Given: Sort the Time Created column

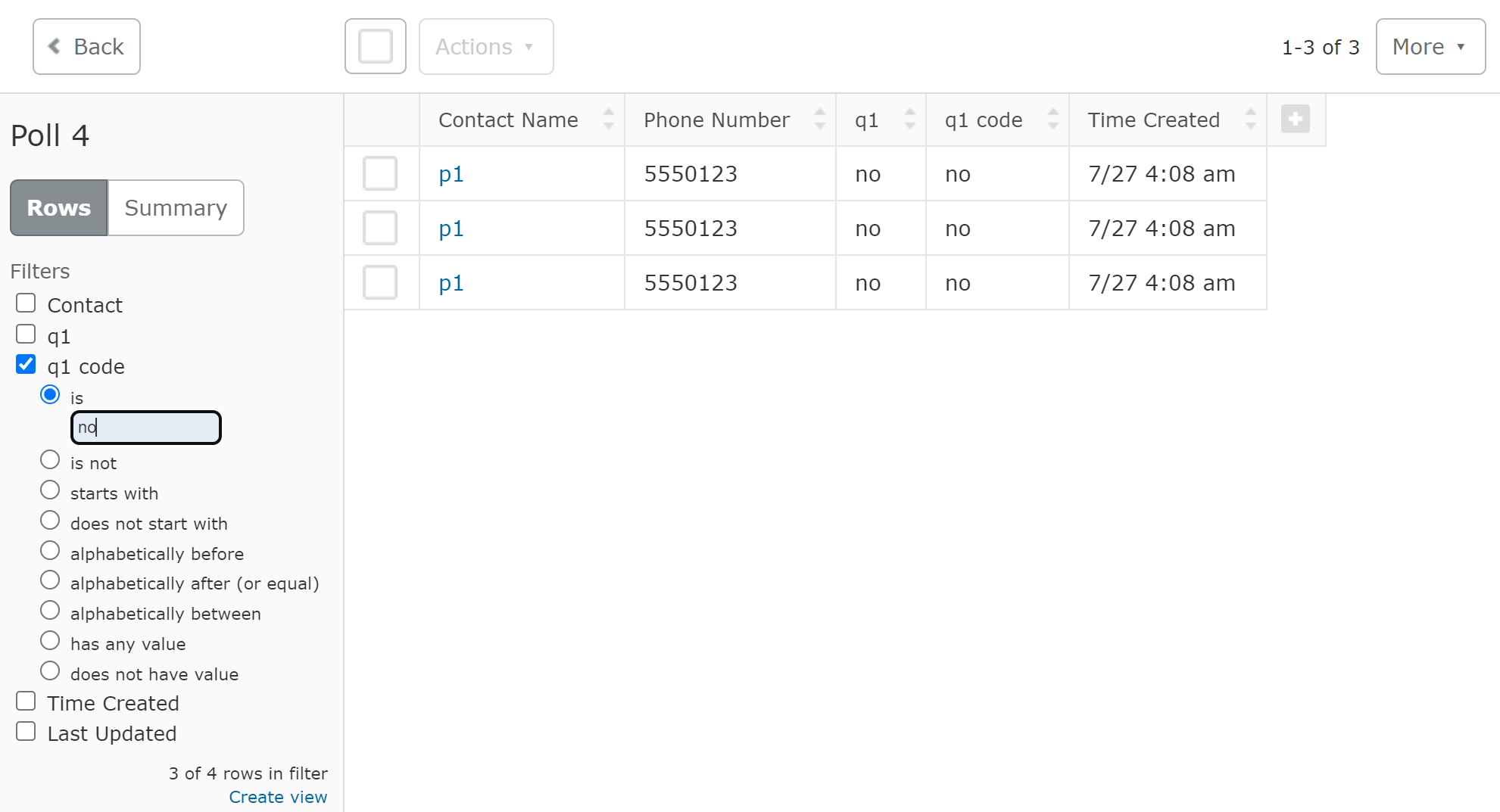Looking at the screenshot, I should tap(1251, 119).
